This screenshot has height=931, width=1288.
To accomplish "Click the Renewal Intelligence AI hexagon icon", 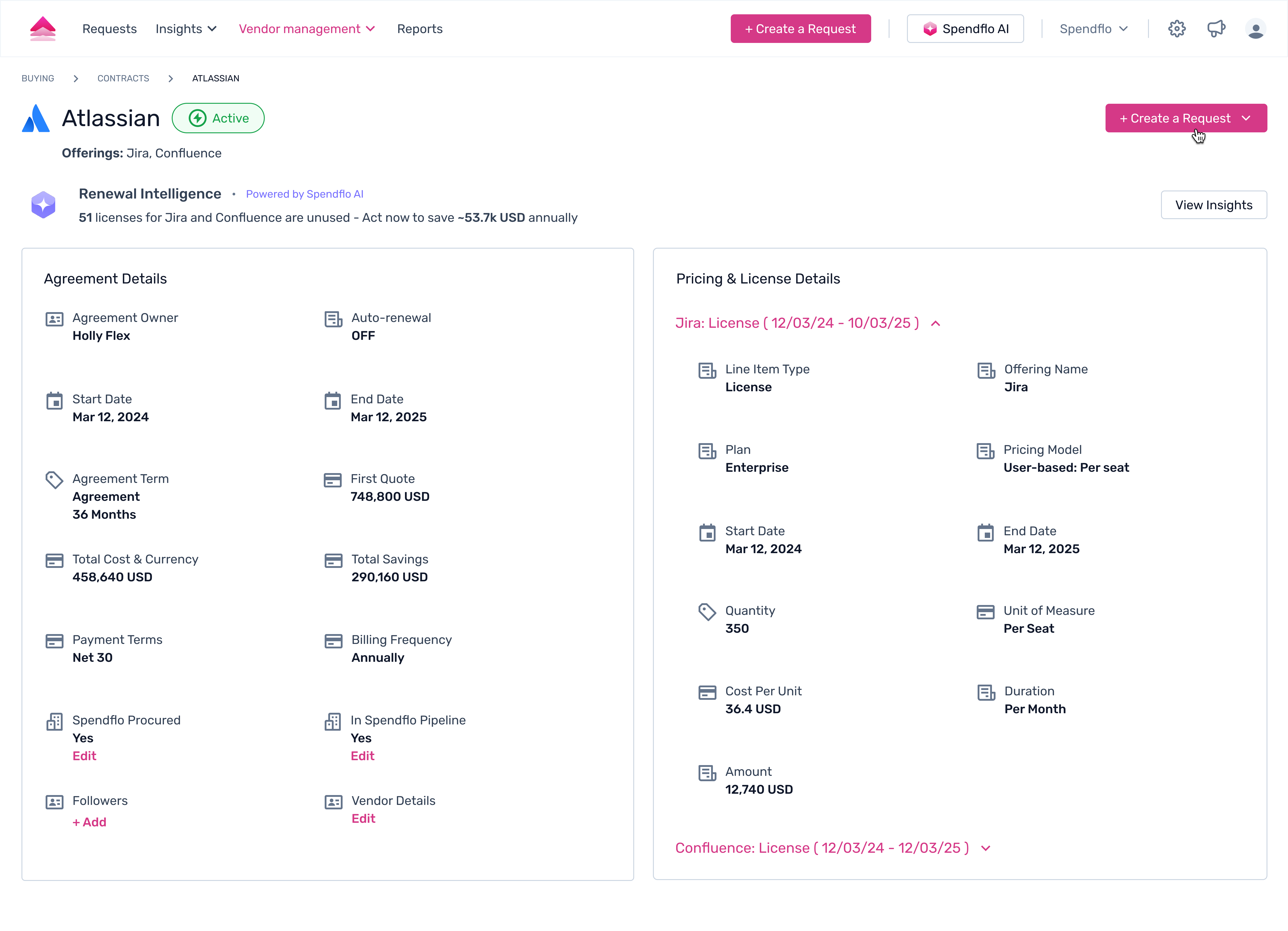I will click(43, 205).
